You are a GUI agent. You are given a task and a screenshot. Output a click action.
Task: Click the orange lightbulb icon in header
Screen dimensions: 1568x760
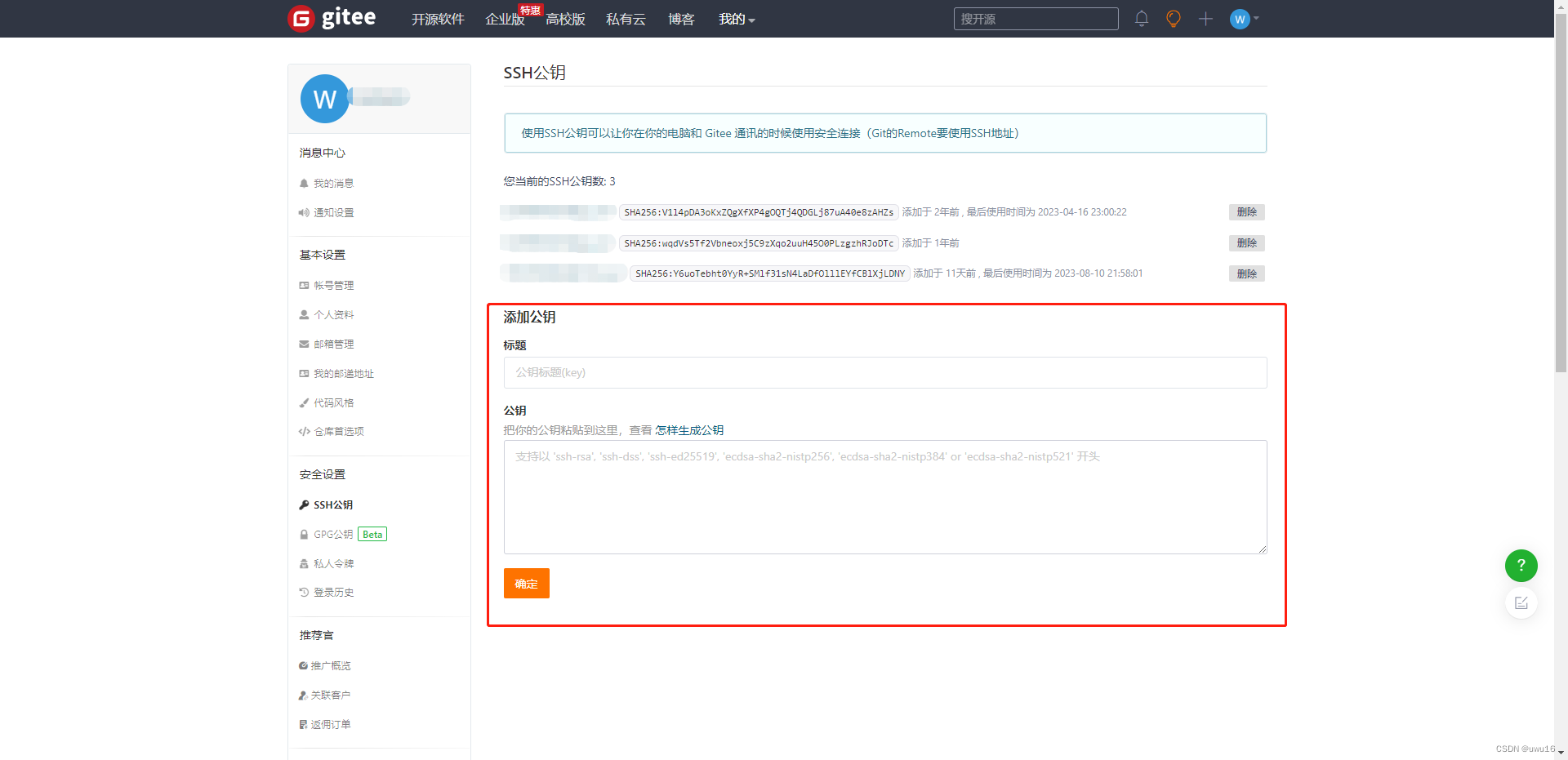pyautogui.click(x=1174, y=19)
